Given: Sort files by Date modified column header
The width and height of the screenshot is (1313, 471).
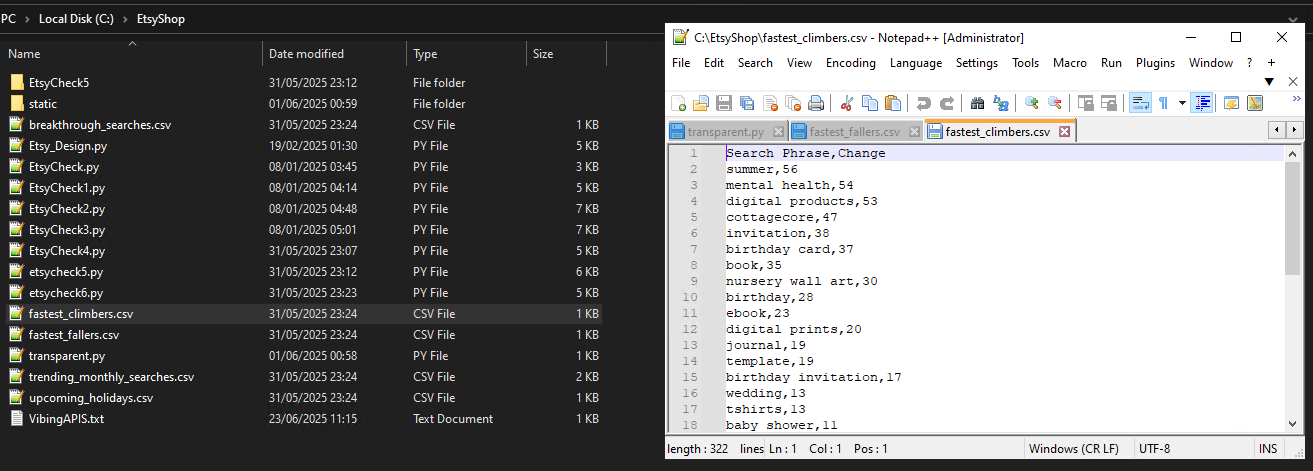Looking at the screenshot, I should (306, 54).
